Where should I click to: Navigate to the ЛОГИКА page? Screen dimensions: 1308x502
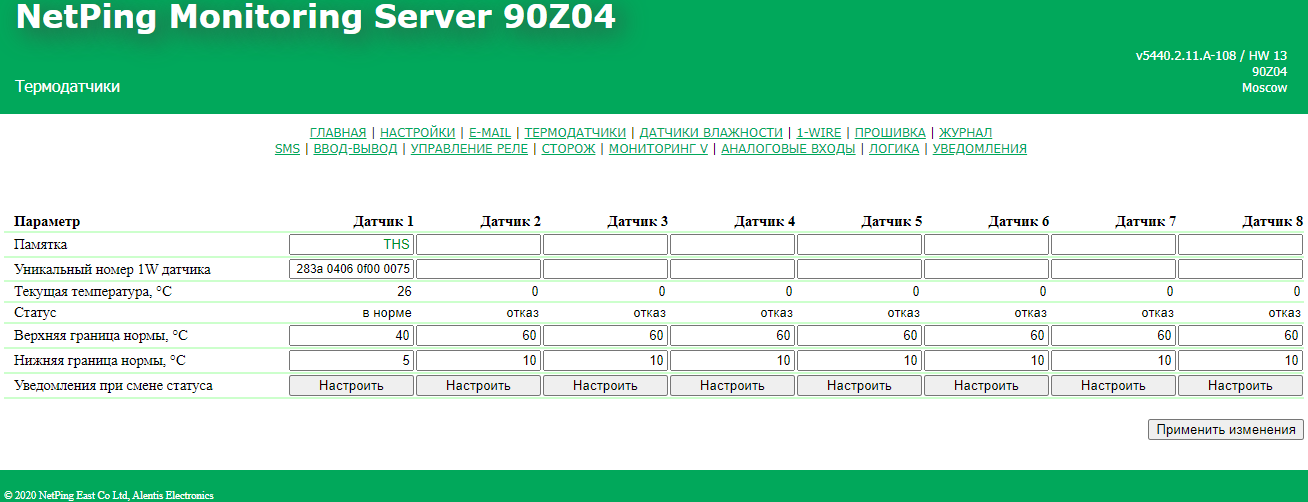(894, 149)
